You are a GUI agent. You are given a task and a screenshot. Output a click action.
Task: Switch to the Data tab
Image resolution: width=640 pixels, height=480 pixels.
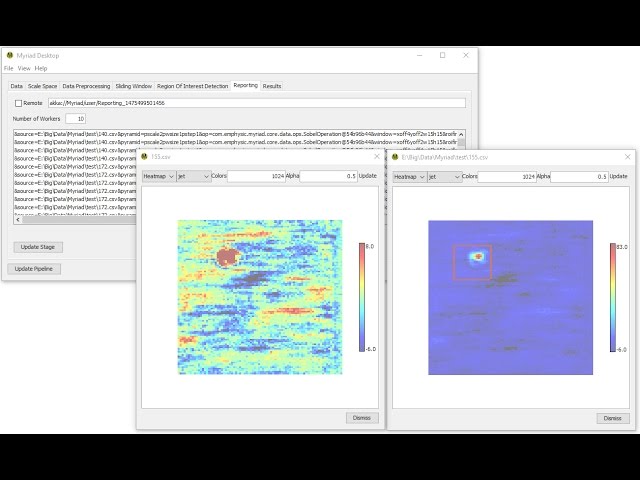(17, 86)
